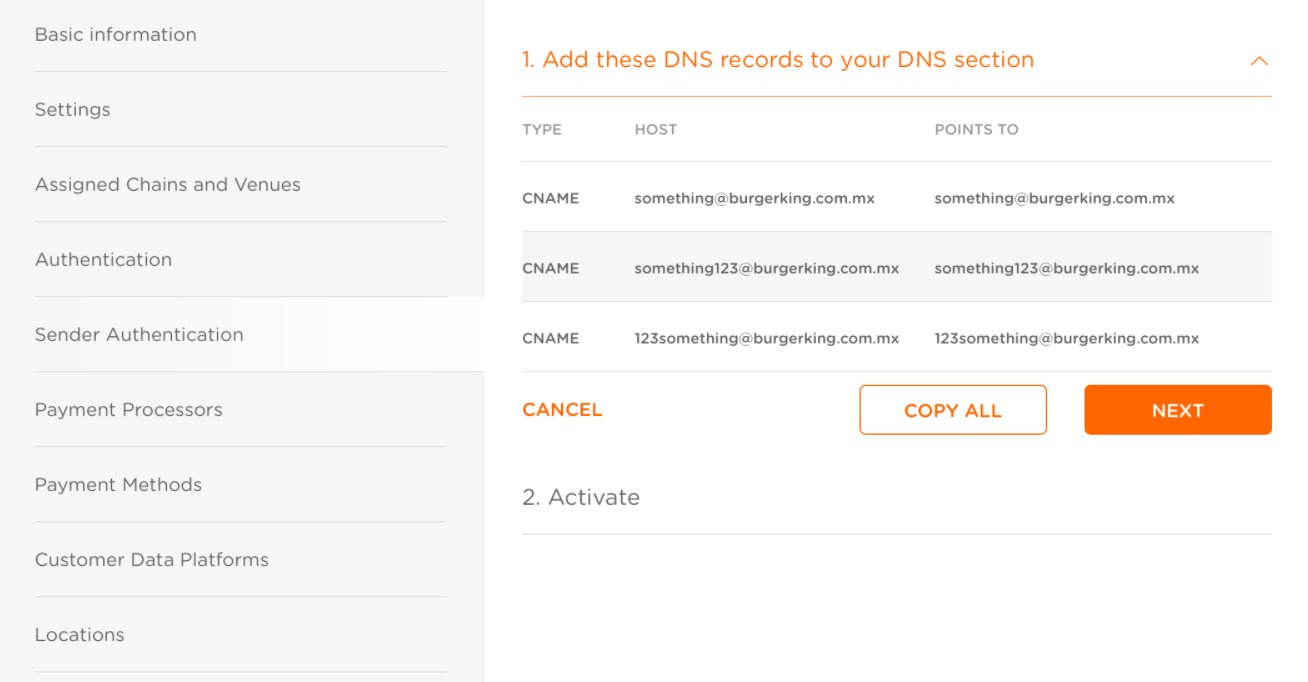Open Payment Processors section
Screen dimensions: 1308x682
[129, 409]
